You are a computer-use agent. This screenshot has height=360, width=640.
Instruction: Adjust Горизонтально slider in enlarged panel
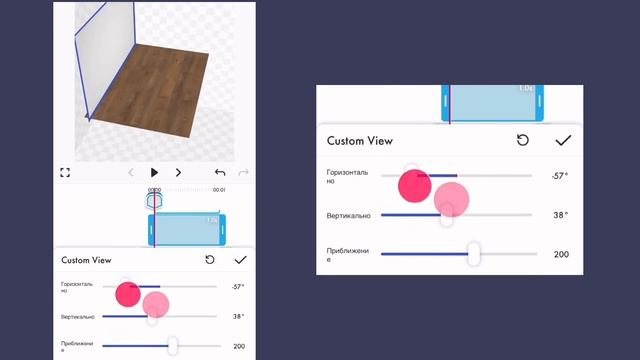456,176
